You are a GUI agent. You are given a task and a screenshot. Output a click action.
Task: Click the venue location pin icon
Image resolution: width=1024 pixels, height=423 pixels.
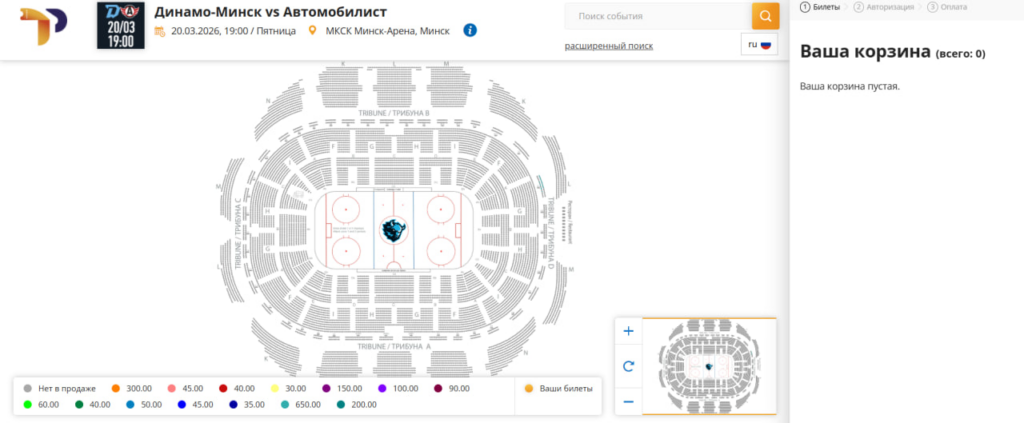[x=313, y=31]
